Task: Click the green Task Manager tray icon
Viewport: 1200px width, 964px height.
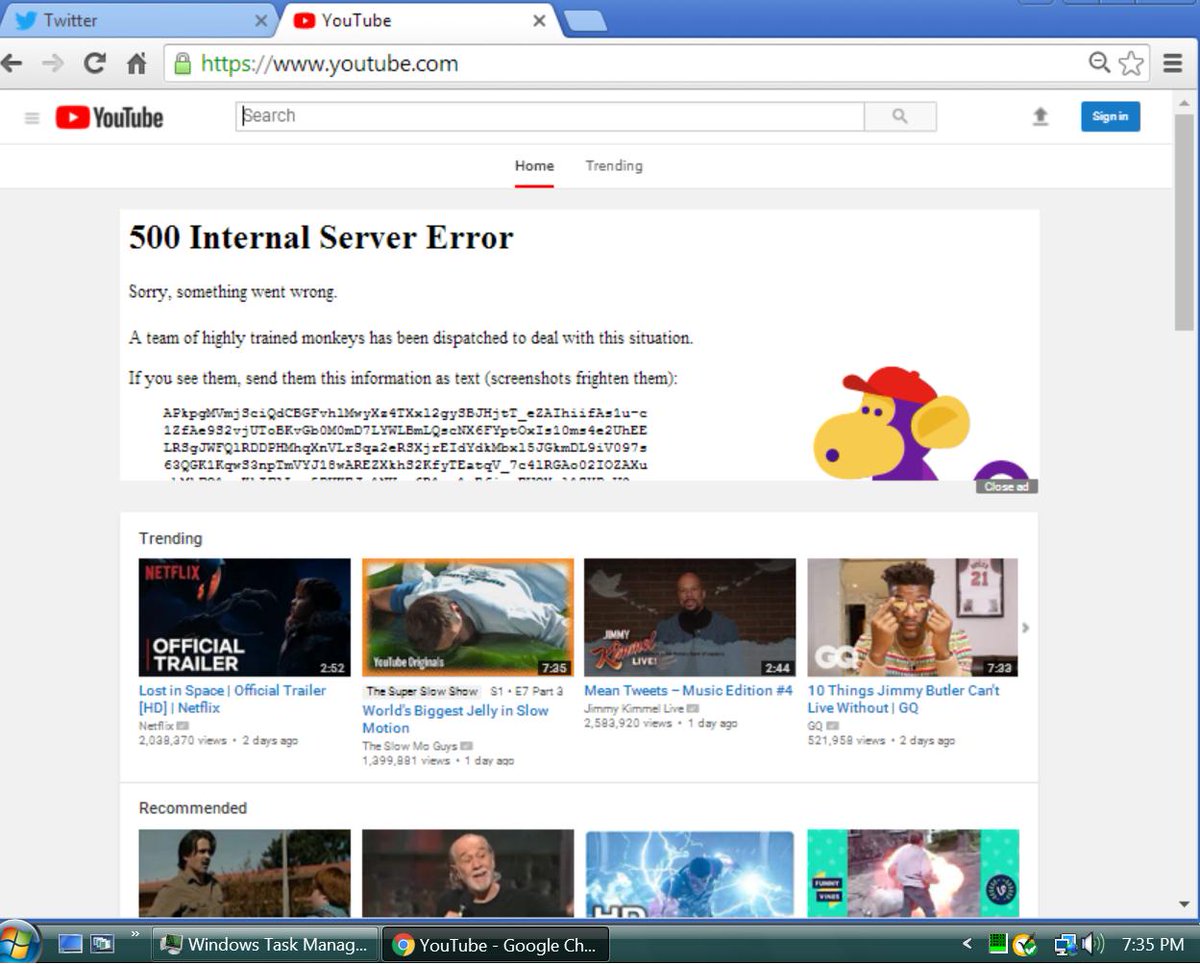Action: click(997, 943)
